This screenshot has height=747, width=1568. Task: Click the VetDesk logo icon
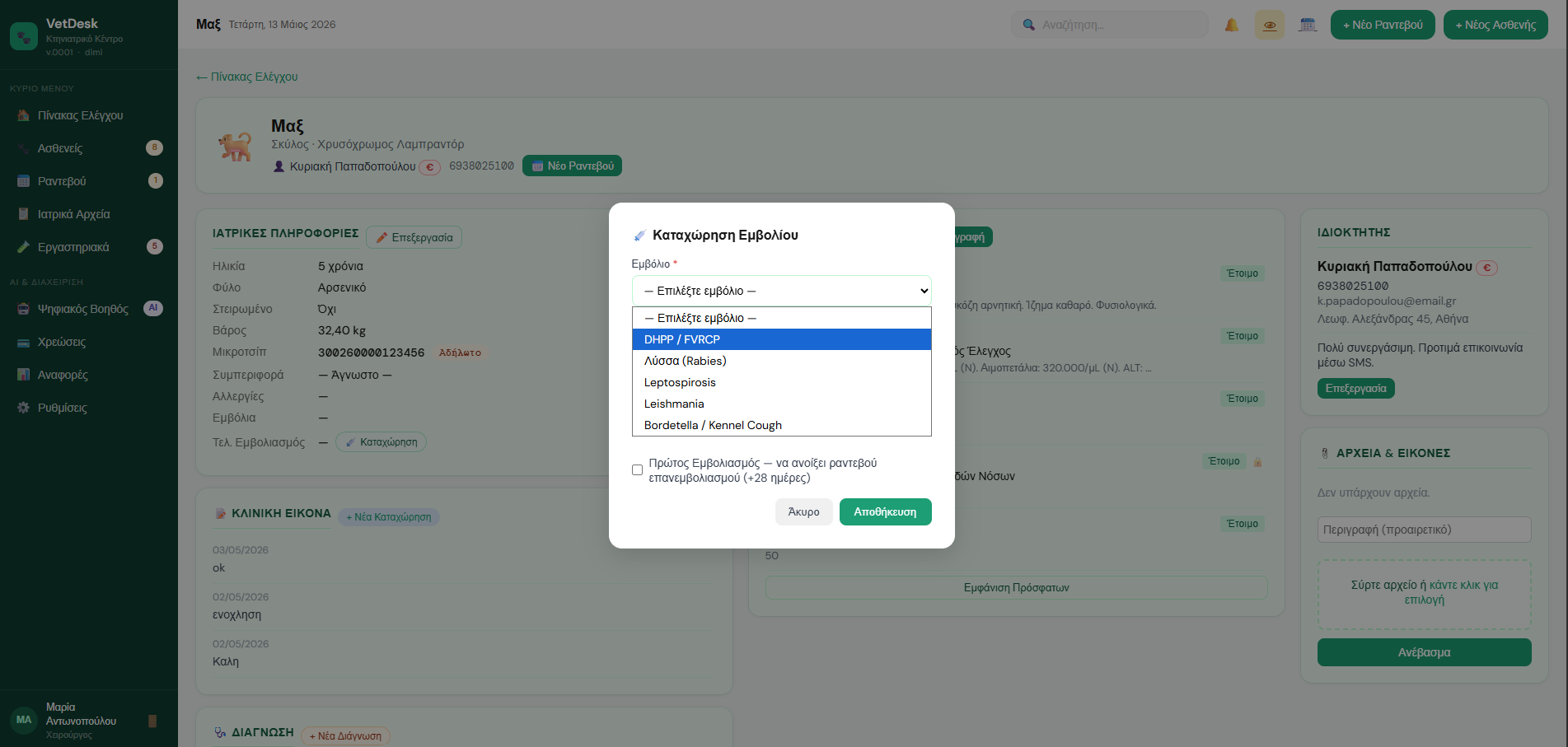point(24,36)
